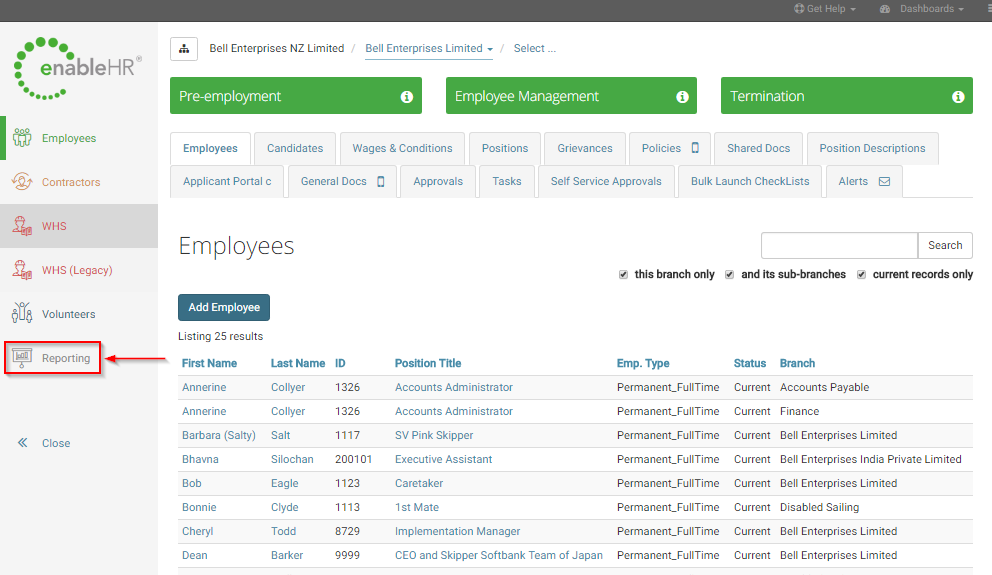This screenshot has width=992, height=575.
Task: Open the Dashboards dropdown menu
Action: pos(922,9)
